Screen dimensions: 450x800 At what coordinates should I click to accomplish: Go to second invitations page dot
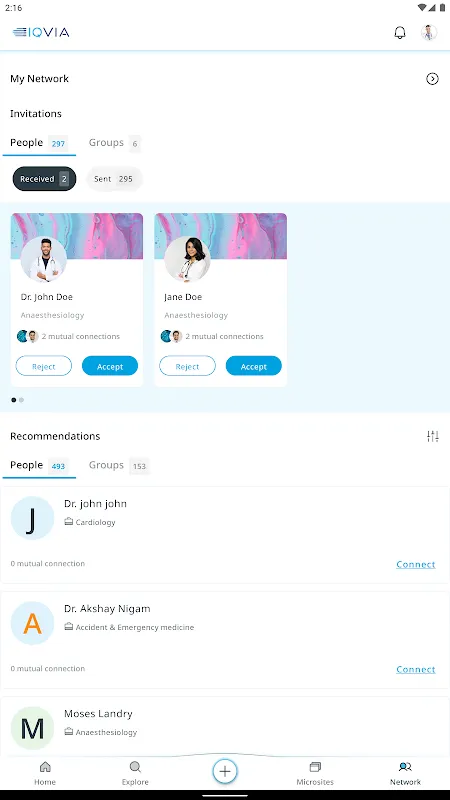(x=21, y=400)
